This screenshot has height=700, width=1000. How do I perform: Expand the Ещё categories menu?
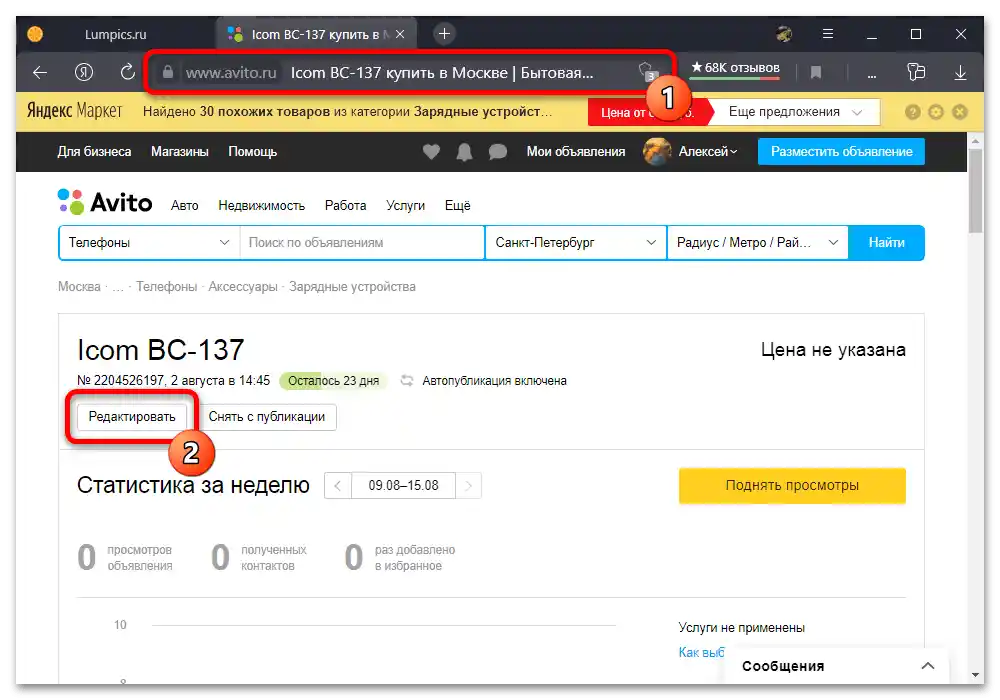pos(457,205)
